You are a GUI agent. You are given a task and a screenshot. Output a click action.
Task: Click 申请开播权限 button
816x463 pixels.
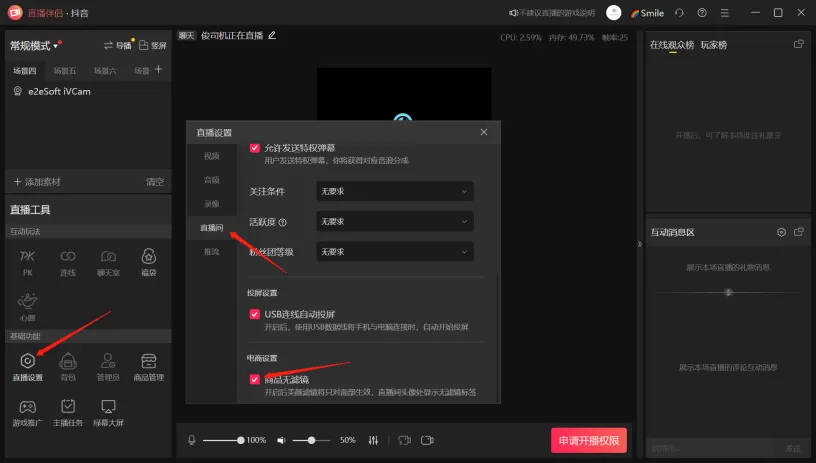click(589, 441)
